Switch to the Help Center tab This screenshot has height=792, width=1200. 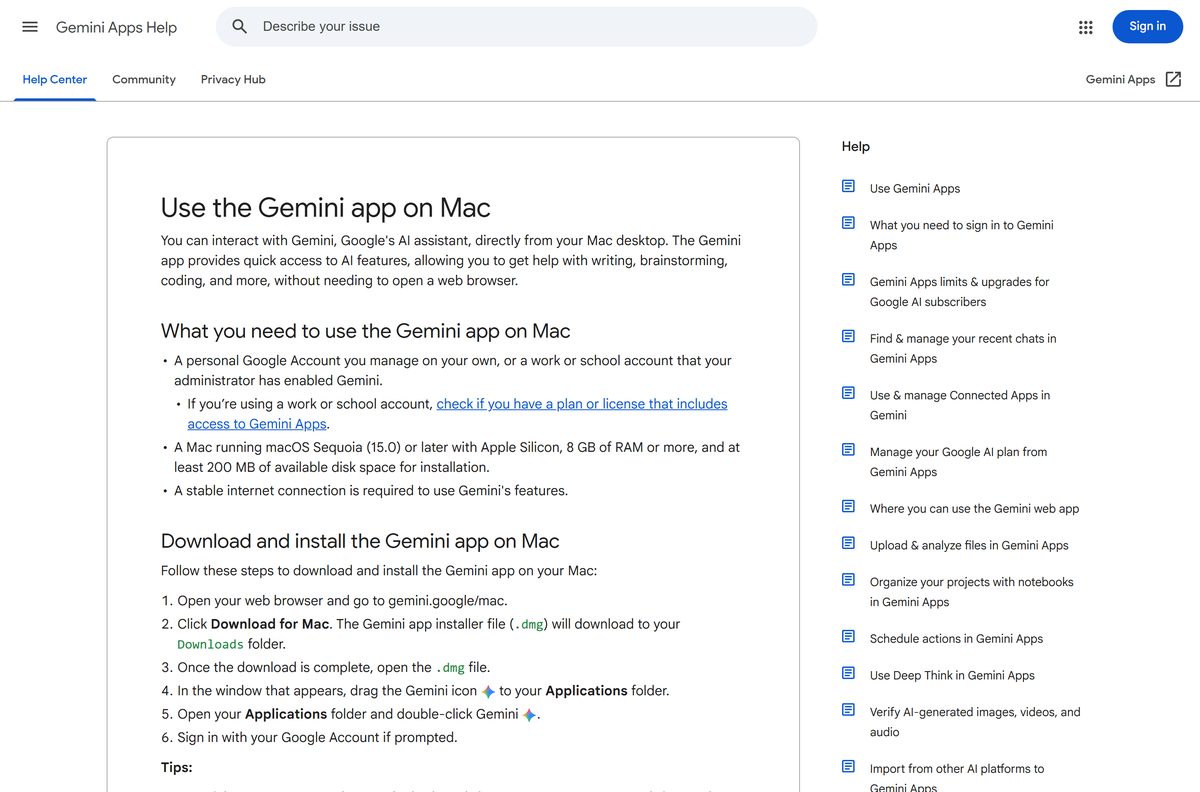(x=55, y=79)
